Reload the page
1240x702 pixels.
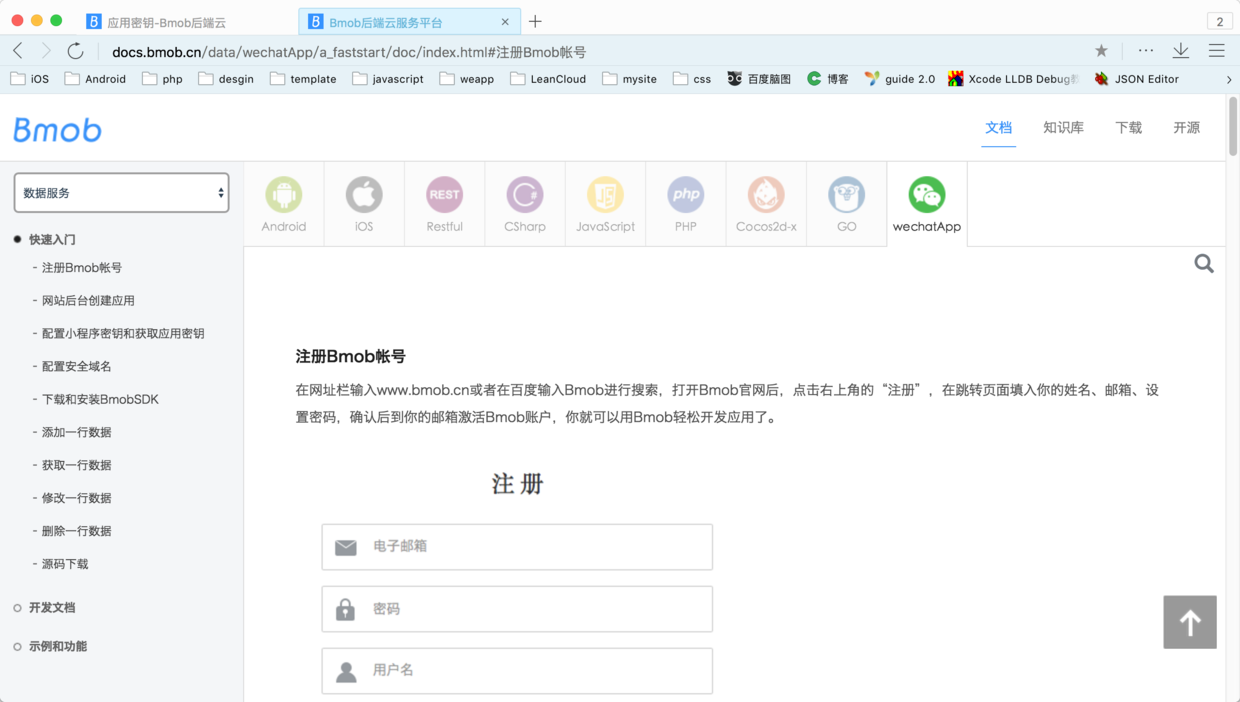(x=75, y=51)
